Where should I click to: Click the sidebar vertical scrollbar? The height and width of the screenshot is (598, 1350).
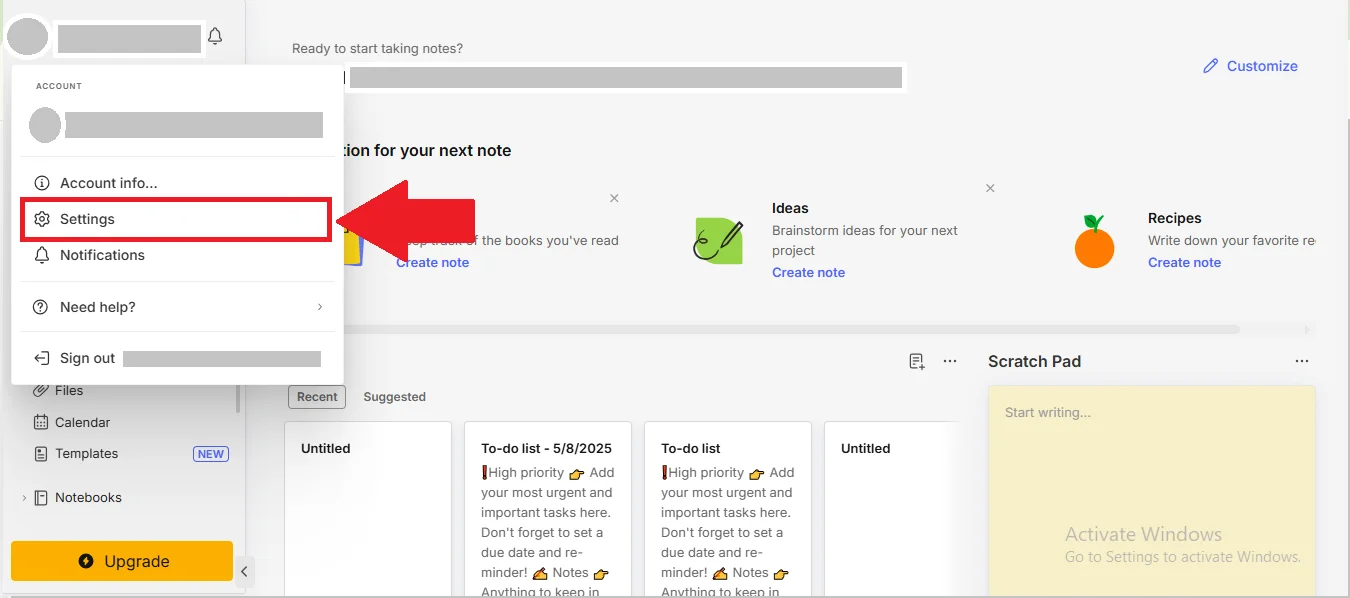point(238,398)
